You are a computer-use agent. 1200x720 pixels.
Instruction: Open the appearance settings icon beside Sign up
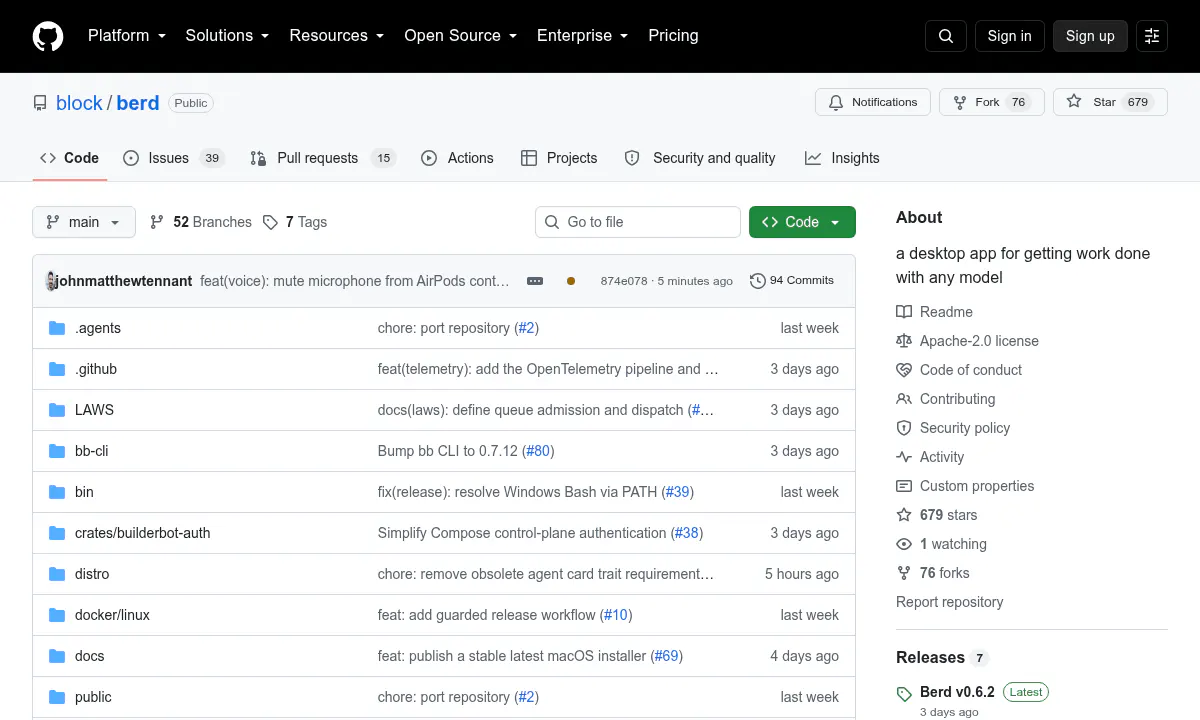1152,36
